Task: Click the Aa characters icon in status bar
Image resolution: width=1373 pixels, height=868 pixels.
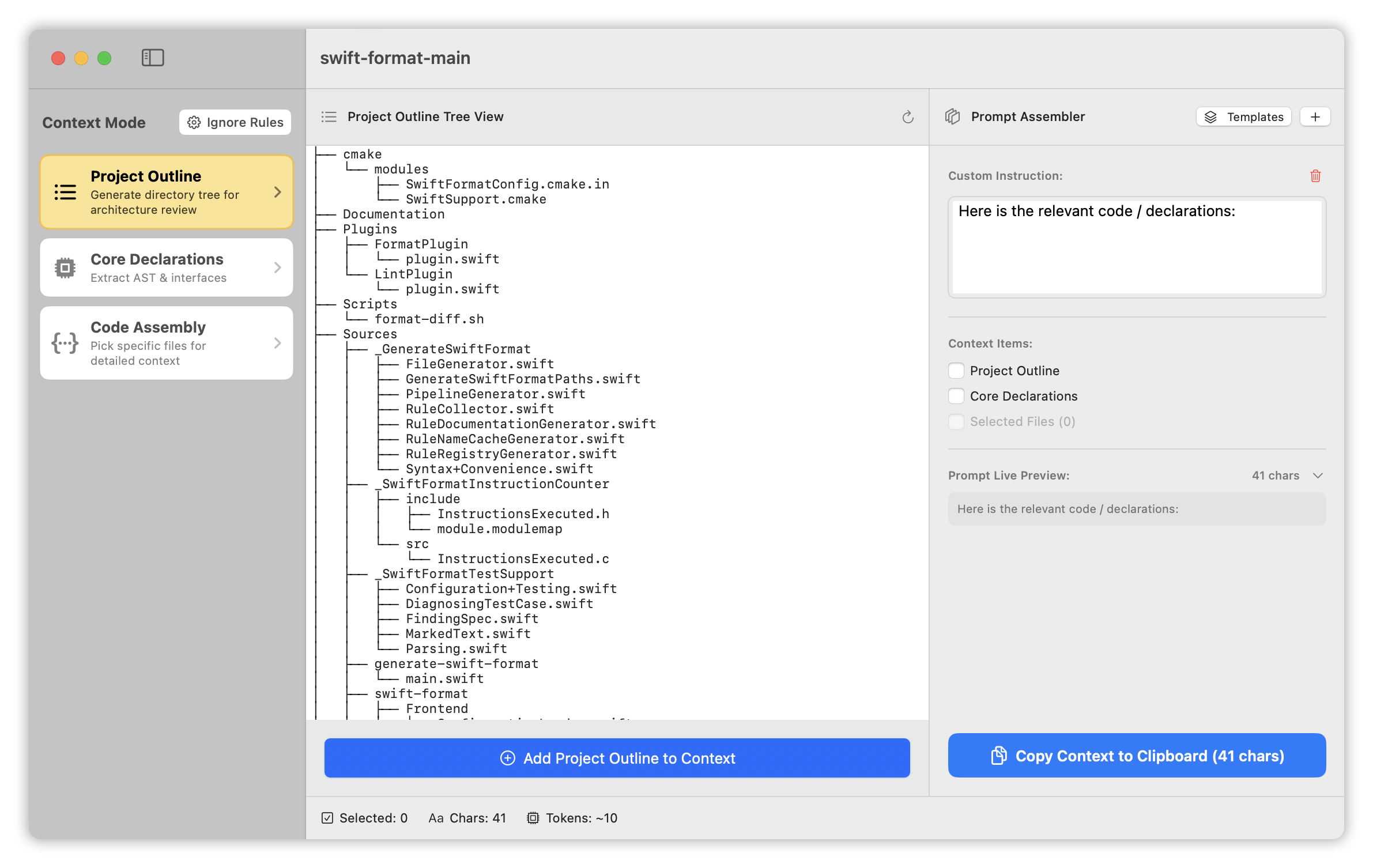Action: (436, 818)
